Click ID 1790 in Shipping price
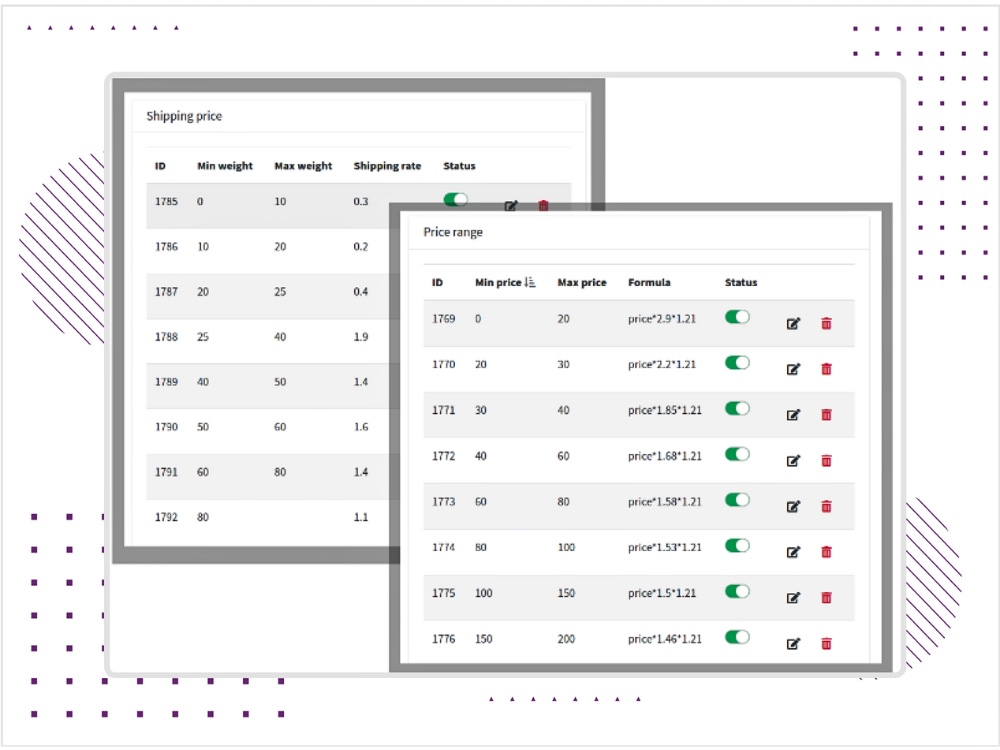Screen dimensions: 1000x750 166,427
